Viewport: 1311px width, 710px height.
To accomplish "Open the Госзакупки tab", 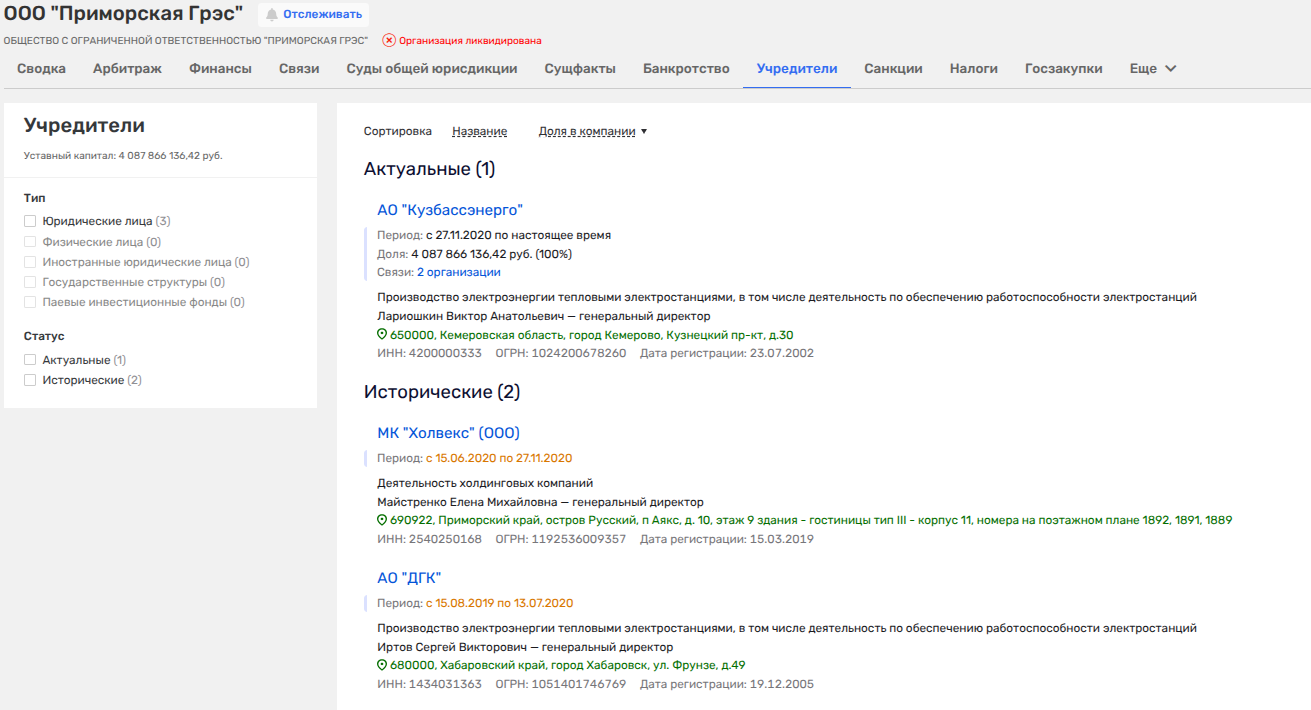I will pos(1063,69).
